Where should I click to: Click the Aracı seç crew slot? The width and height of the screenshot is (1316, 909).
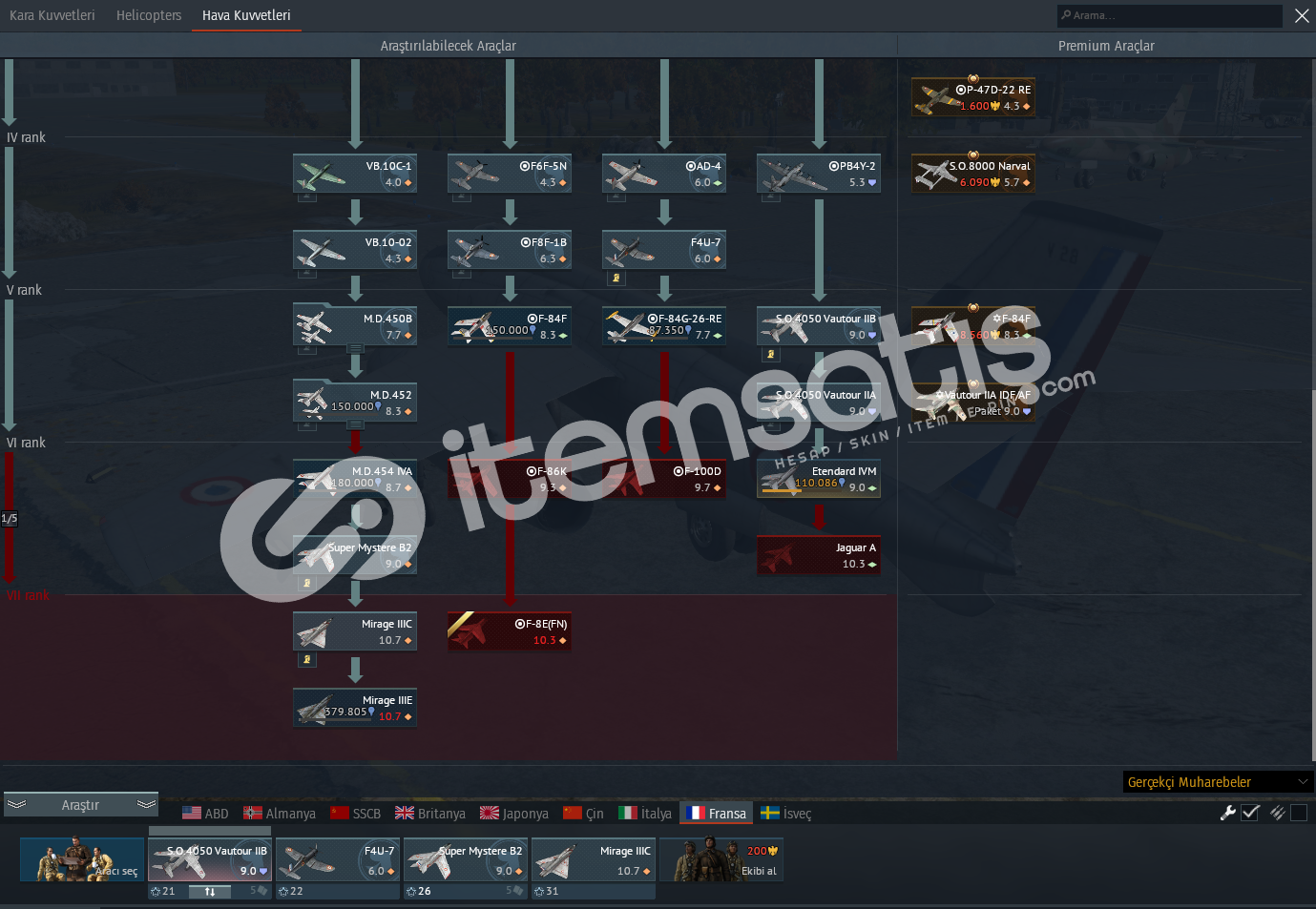point(82,859)
